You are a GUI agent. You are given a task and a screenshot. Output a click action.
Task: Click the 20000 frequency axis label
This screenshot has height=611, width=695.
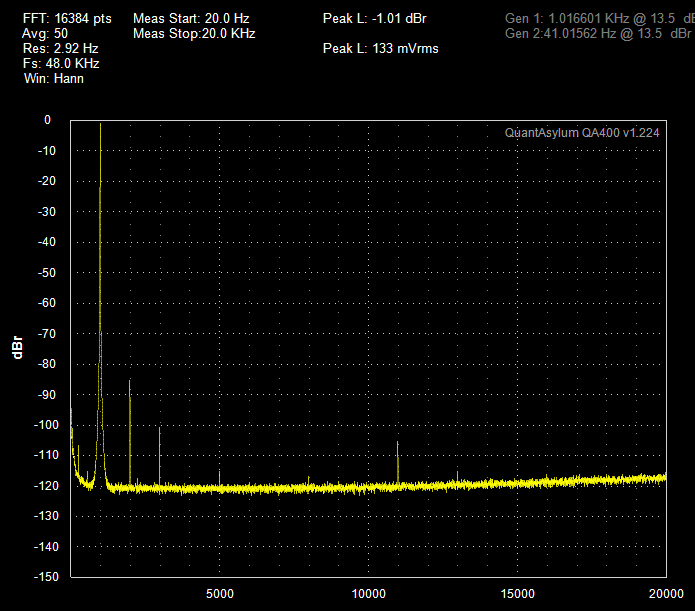click(x=666, y=594)
